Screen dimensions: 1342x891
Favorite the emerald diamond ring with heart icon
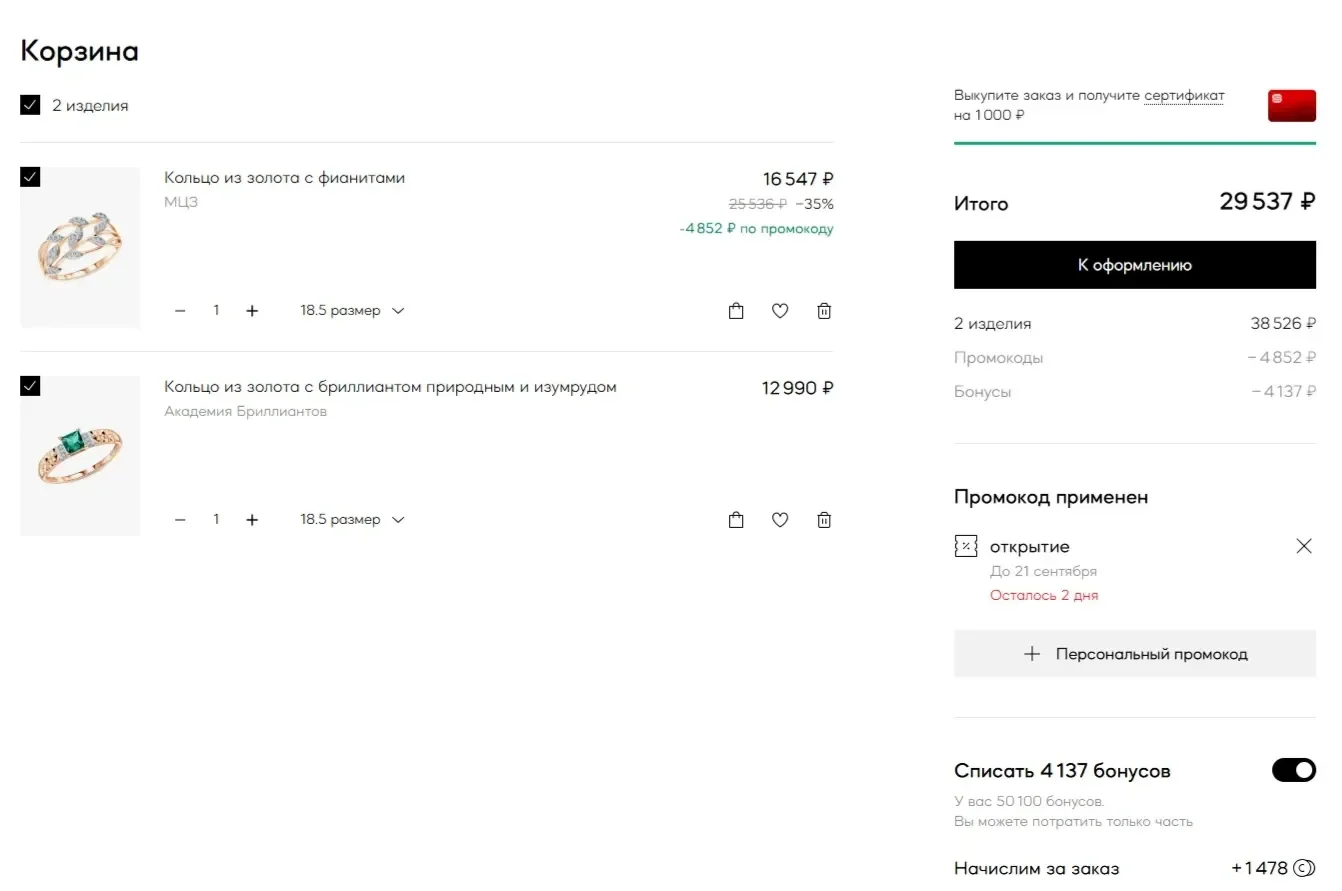click(780, 520)
